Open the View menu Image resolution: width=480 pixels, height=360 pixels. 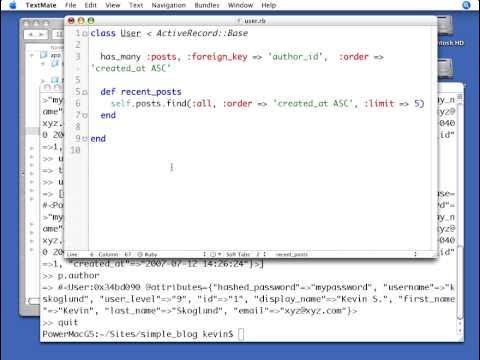click(113, 5)
